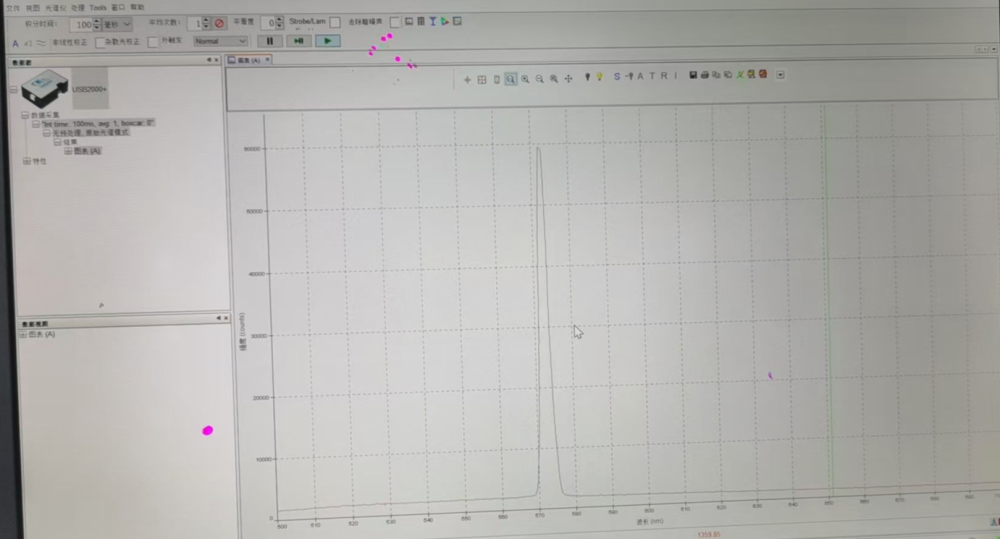This screenshot has width=1000, height=539.
Task: Toggle the electric dark correction checkbox
Action: [x=395, y=22]
